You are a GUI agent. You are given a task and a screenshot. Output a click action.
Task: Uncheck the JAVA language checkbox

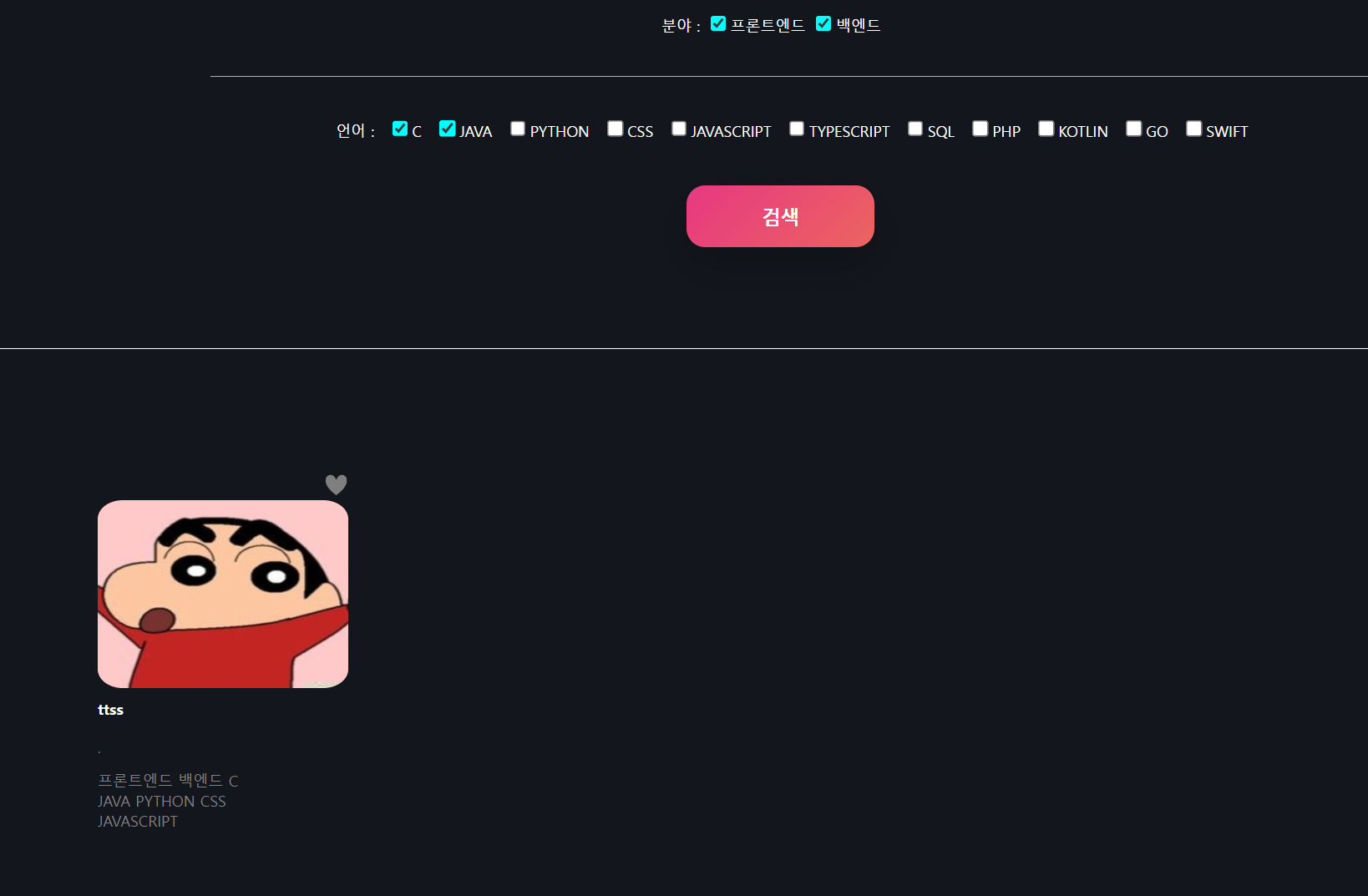pos(448,129)
